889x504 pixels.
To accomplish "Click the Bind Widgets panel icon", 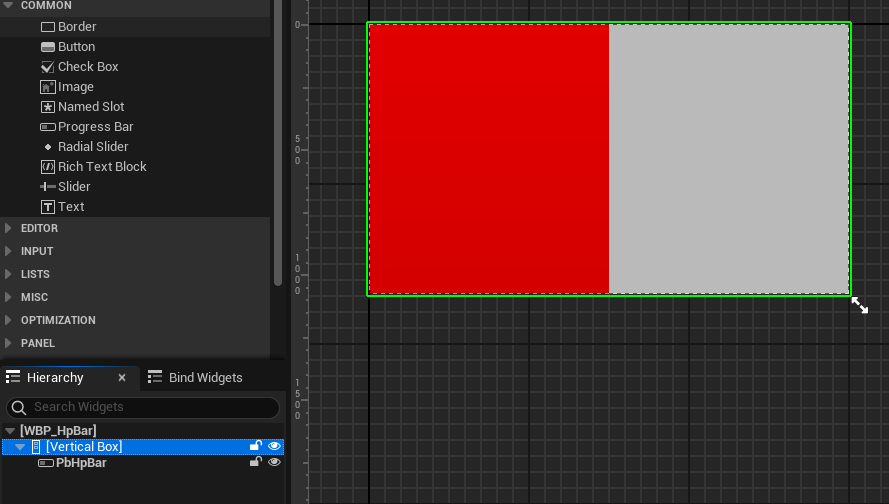I will click(155, 377).
